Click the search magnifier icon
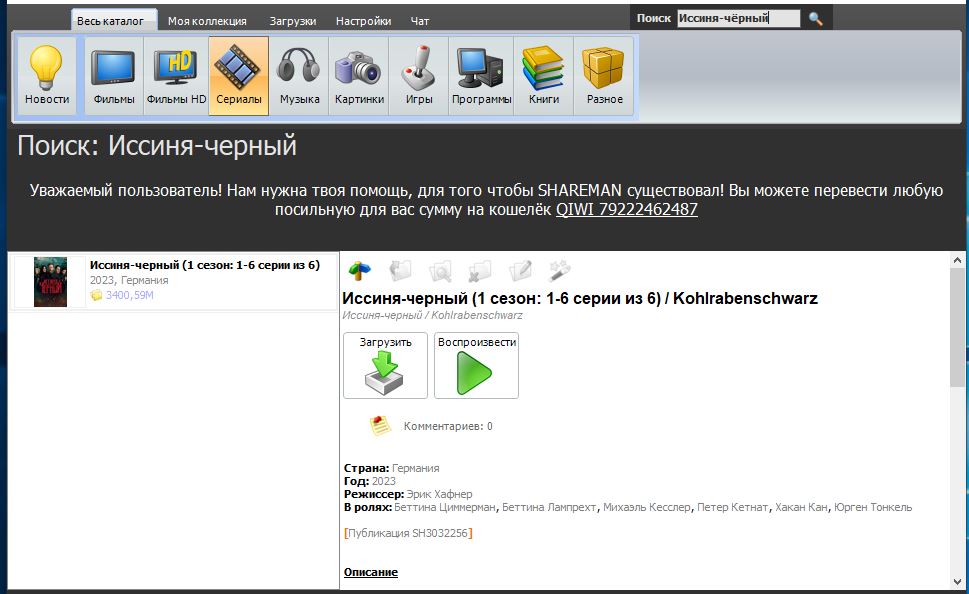 tap(816, 19)
